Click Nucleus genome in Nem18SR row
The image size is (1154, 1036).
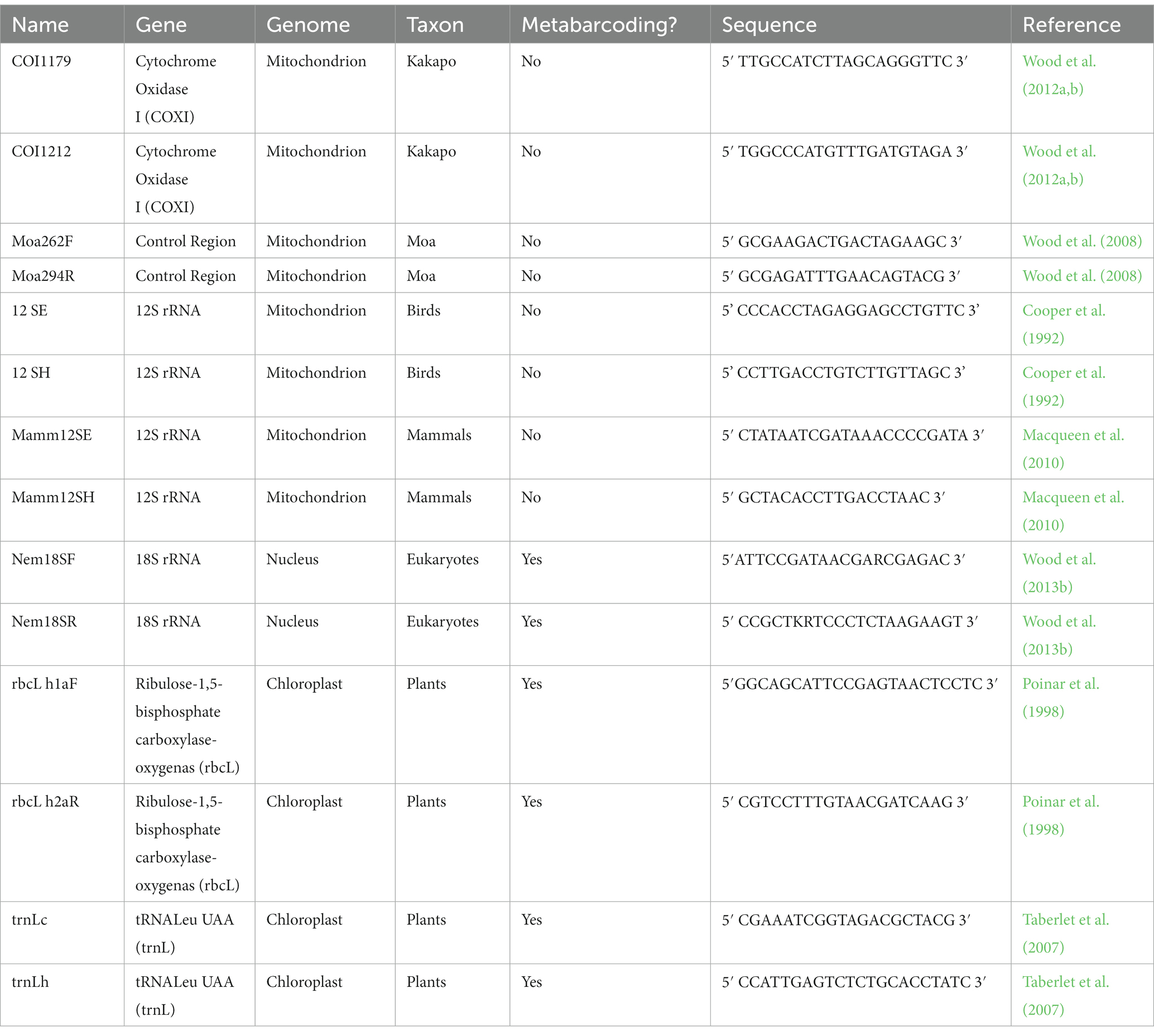[292, 621]
